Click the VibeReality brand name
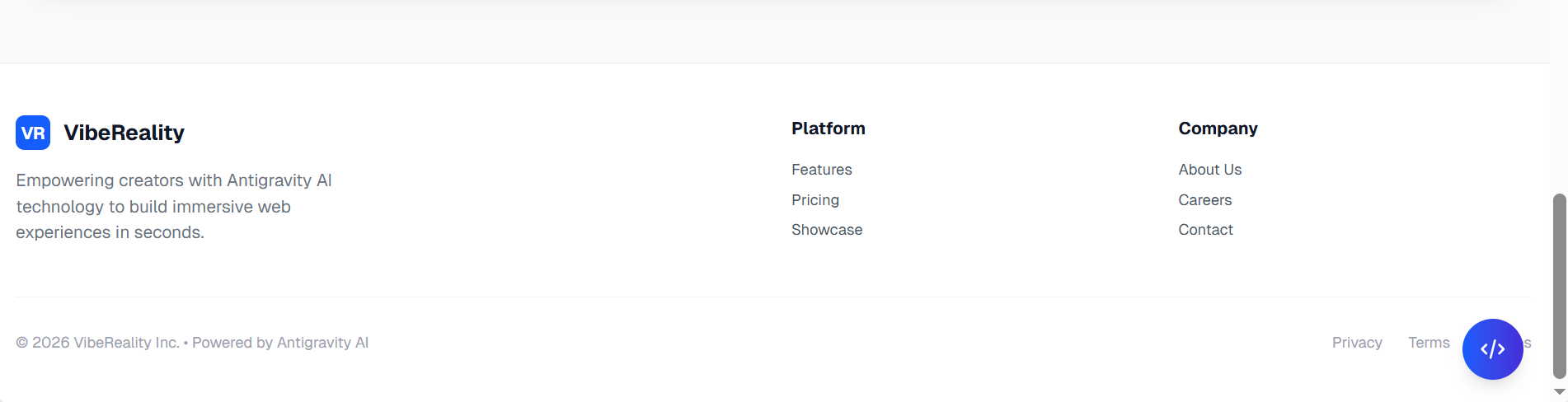Image resolution: width=1568 pixels, height=402 pixels. point(124,133)
